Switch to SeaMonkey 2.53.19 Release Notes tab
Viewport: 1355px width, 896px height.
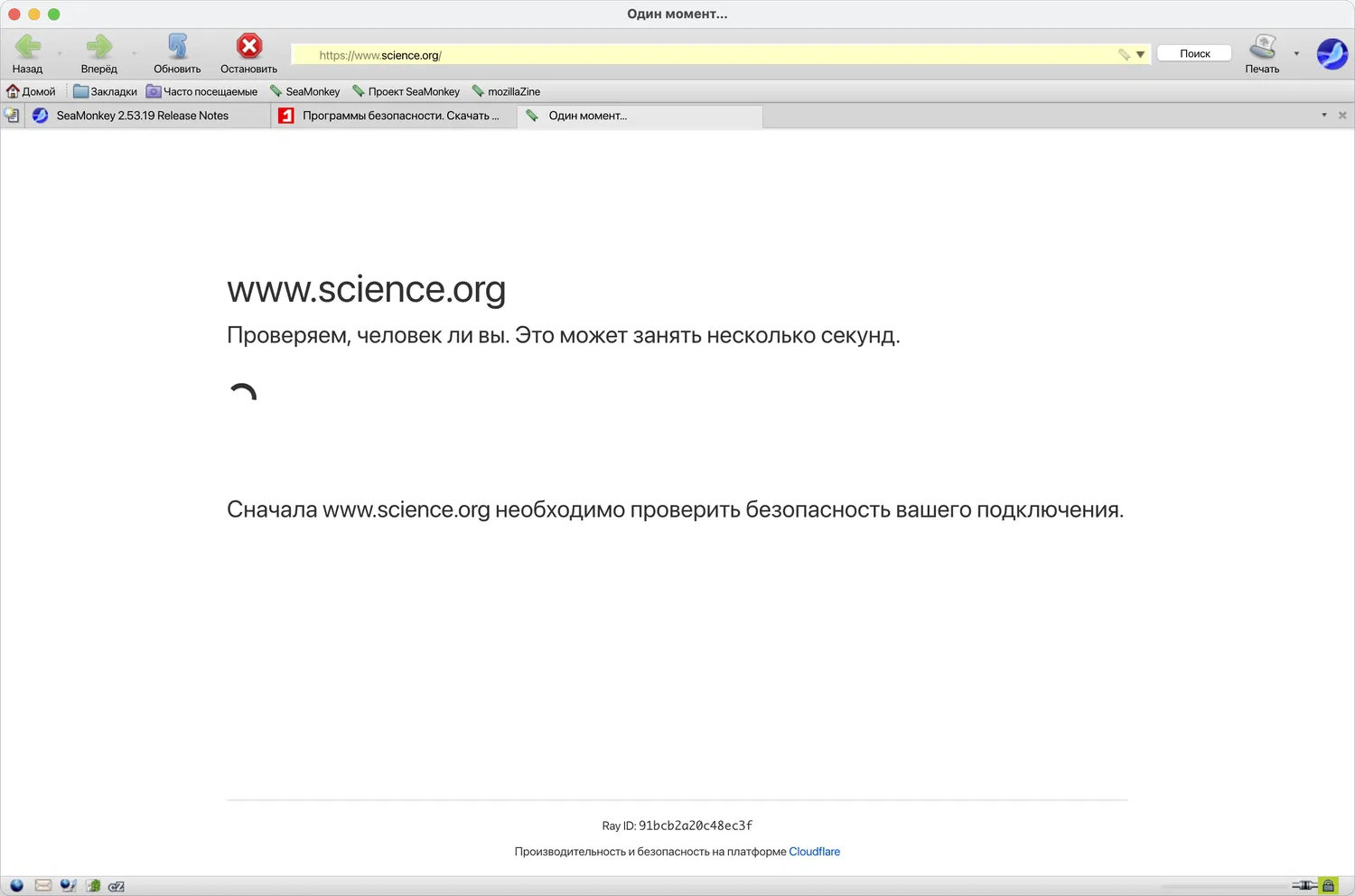tap(147, 116)
